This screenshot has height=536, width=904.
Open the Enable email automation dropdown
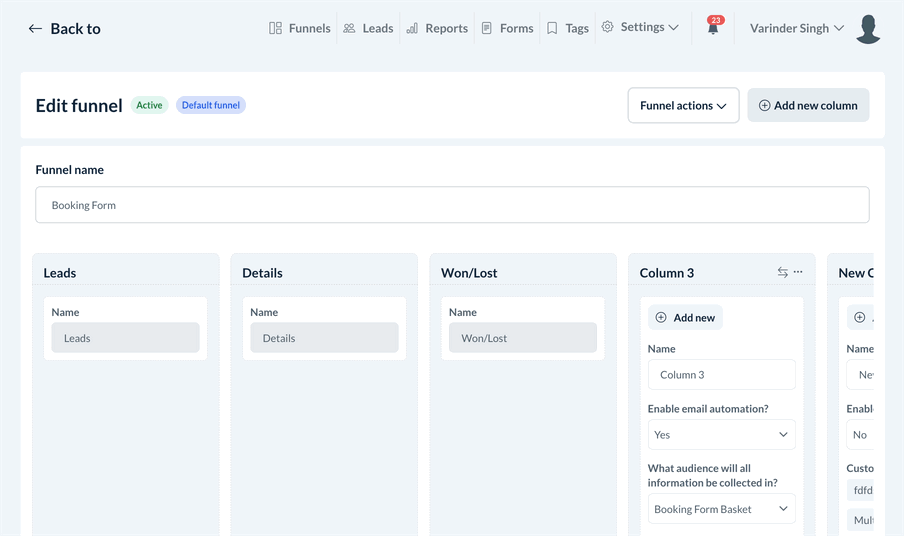[x=721, y=435]
